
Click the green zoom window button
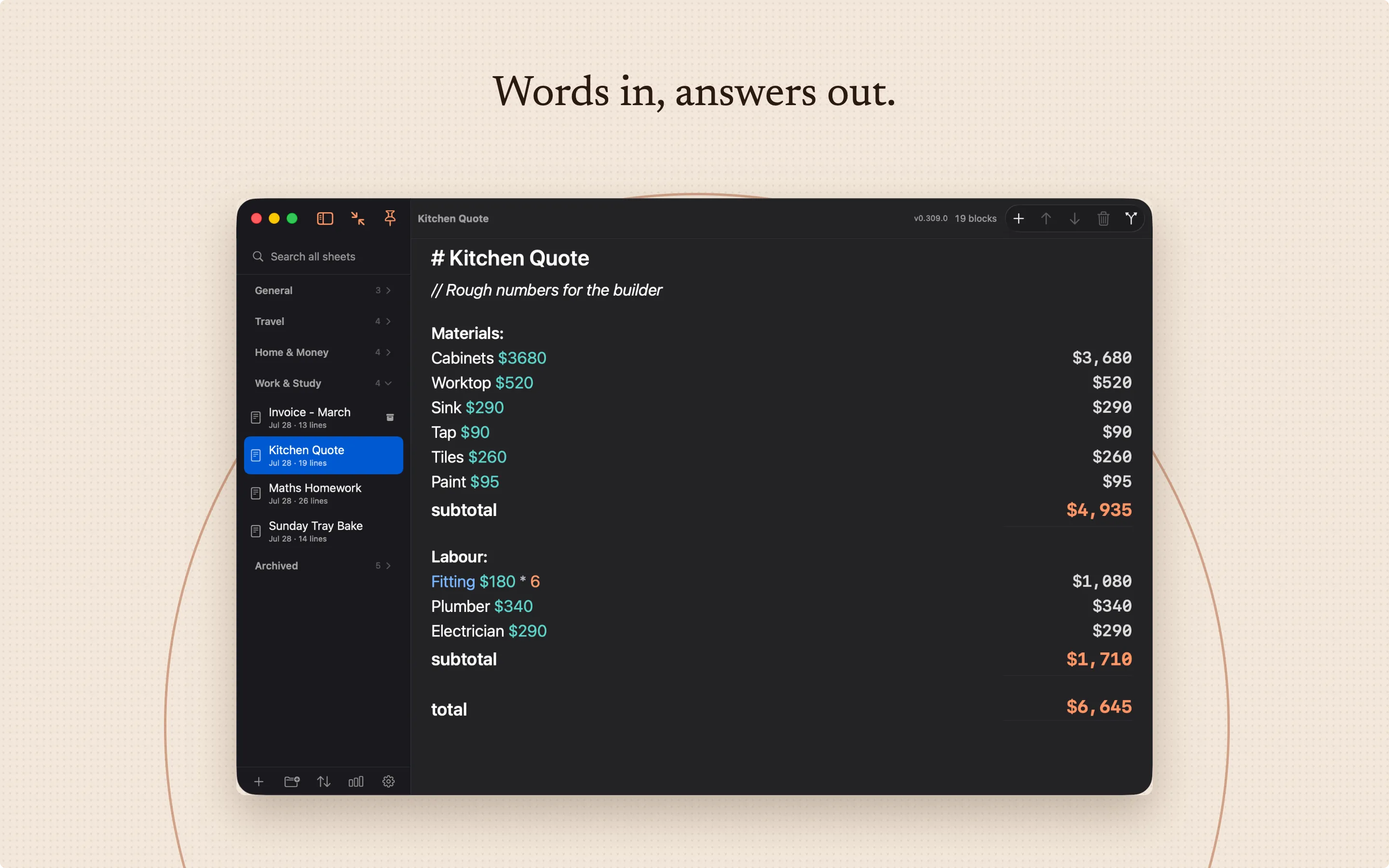292,218
